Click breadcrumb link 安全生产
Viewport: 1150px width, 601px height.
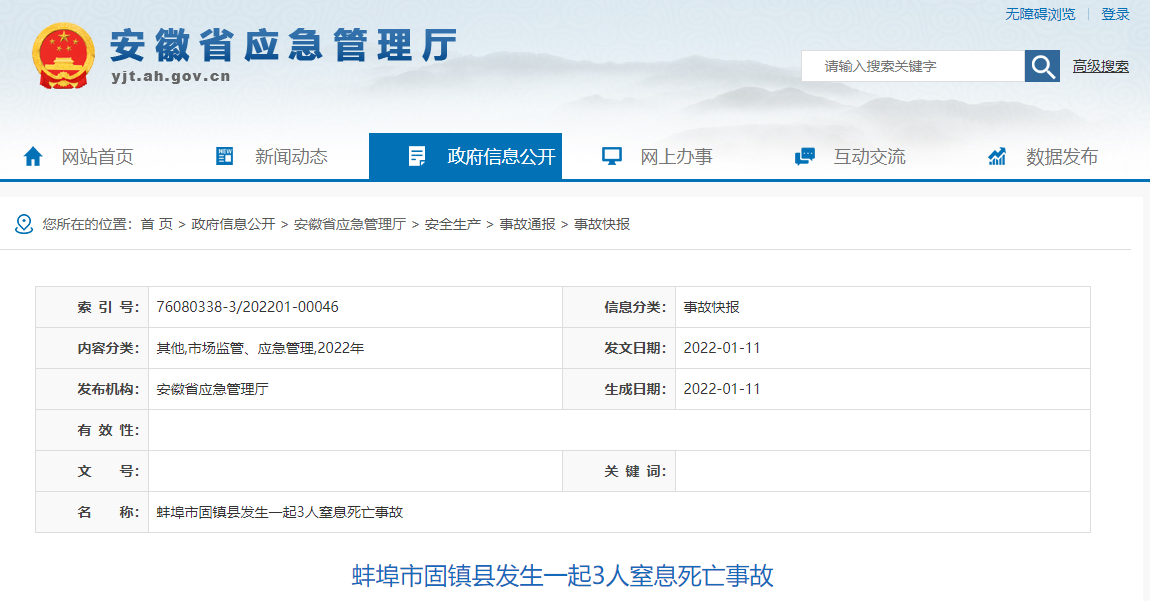pos(453,225)
